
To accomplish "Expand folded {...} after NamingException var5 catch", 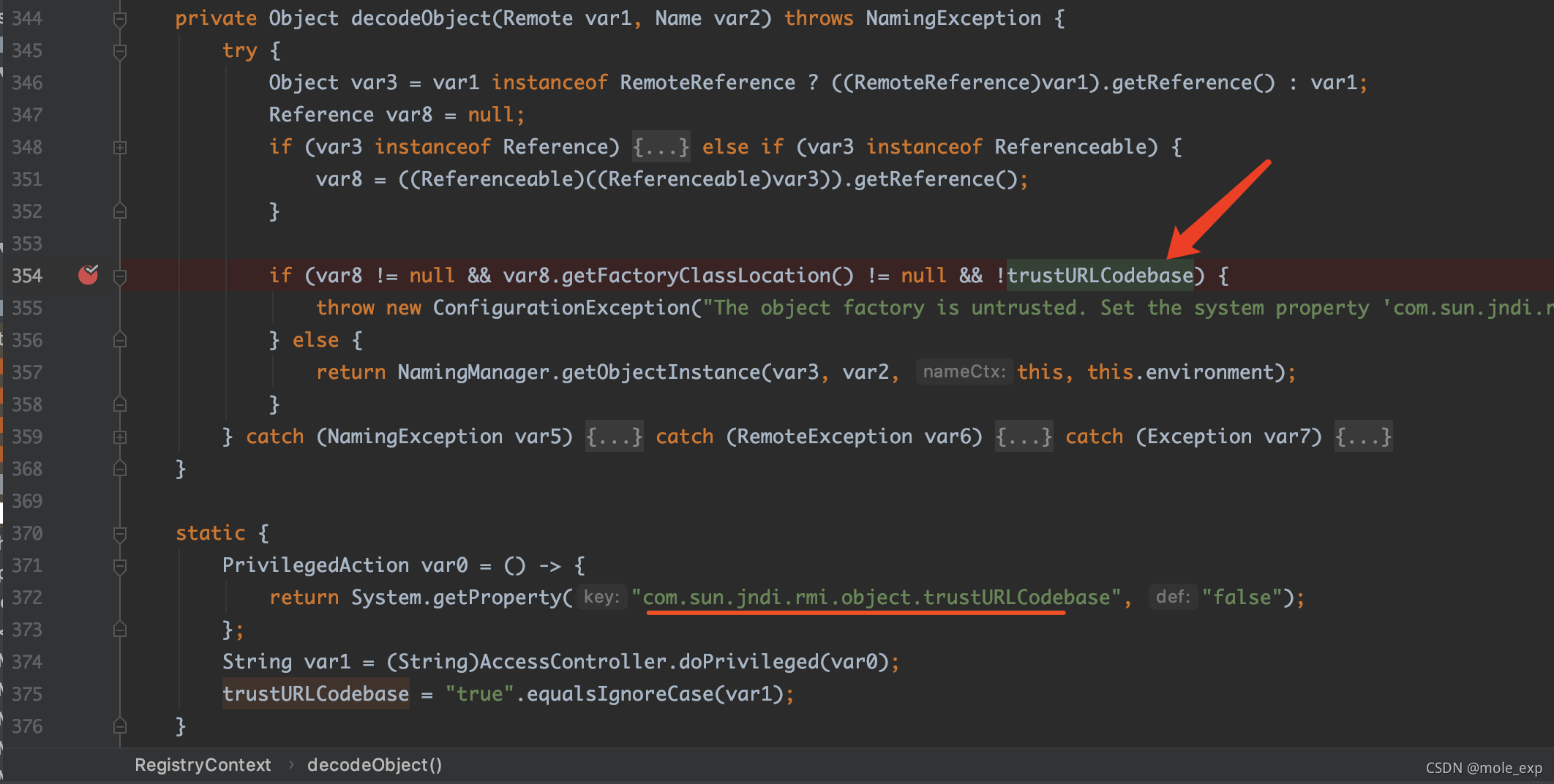I will coord(614,437).
